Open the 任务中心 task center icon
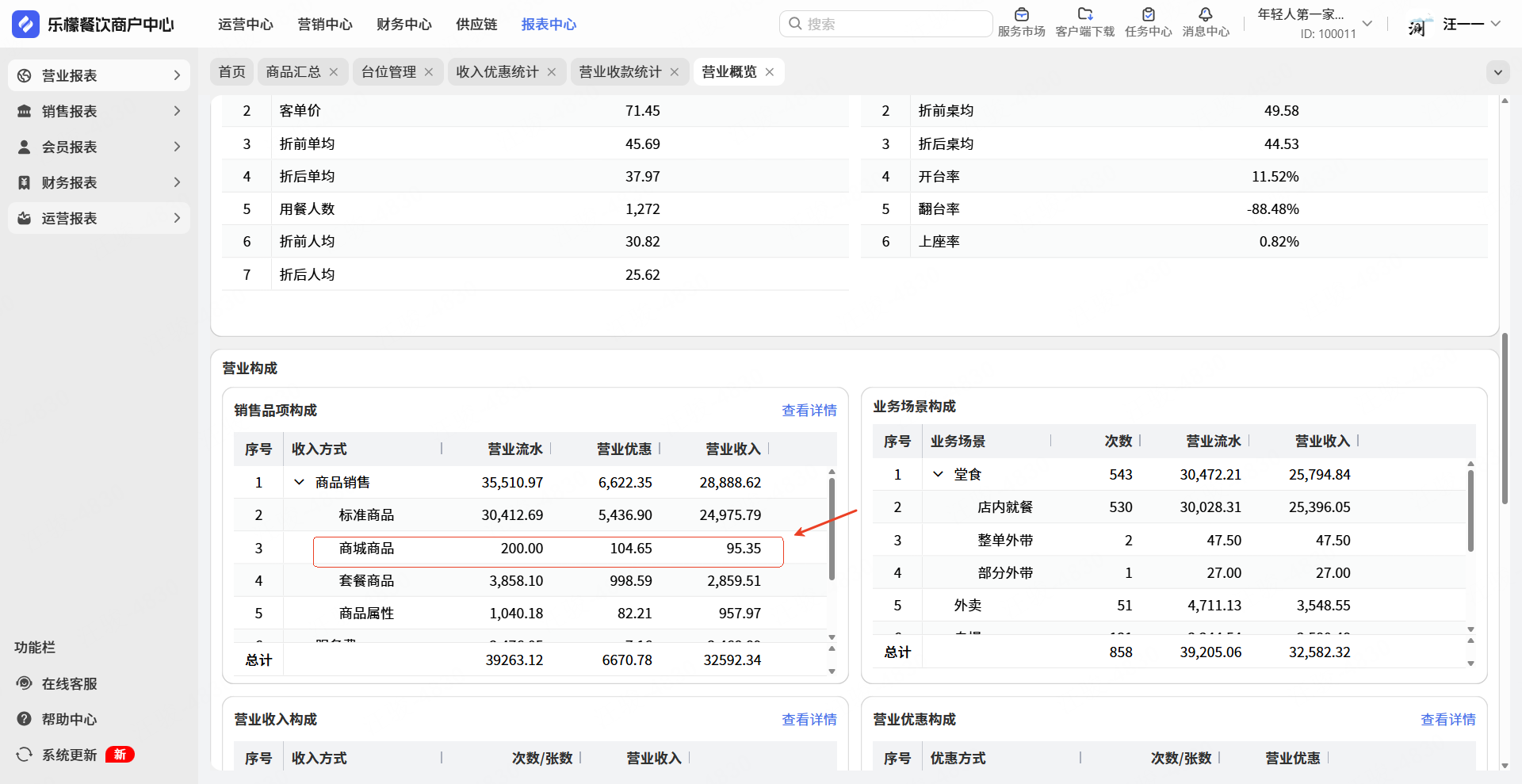Viewport: 1522px width, 784px height. [1148, 15]
